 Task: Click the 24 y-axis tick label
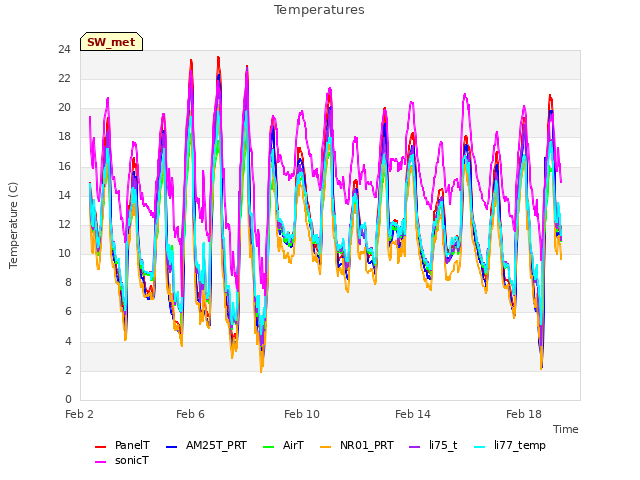click(64, 50)
